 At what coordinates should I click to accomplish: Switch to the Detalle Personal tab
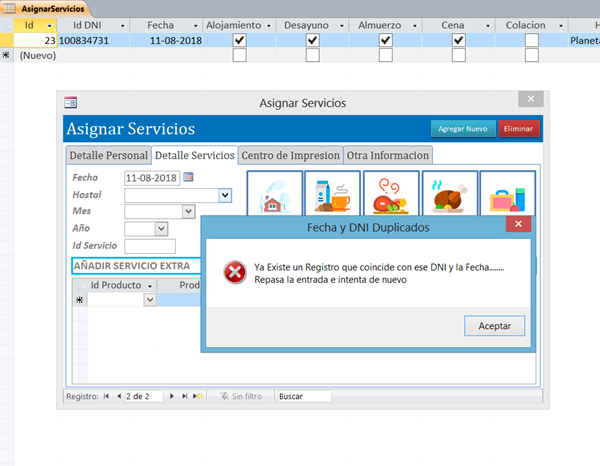tap(108, 155)
